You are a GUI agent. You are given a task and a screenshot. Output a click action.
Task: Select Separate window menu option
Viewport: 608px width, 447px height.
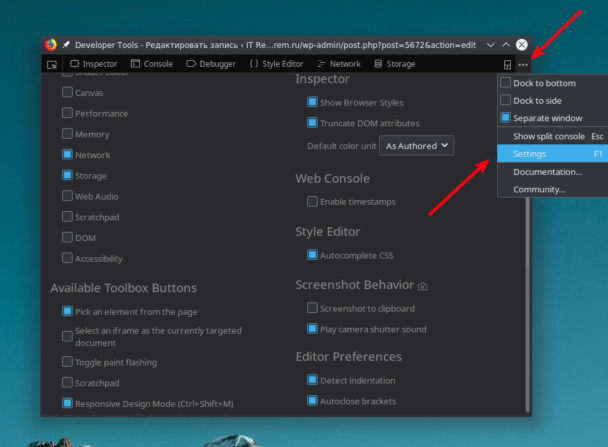pos(553,118)
